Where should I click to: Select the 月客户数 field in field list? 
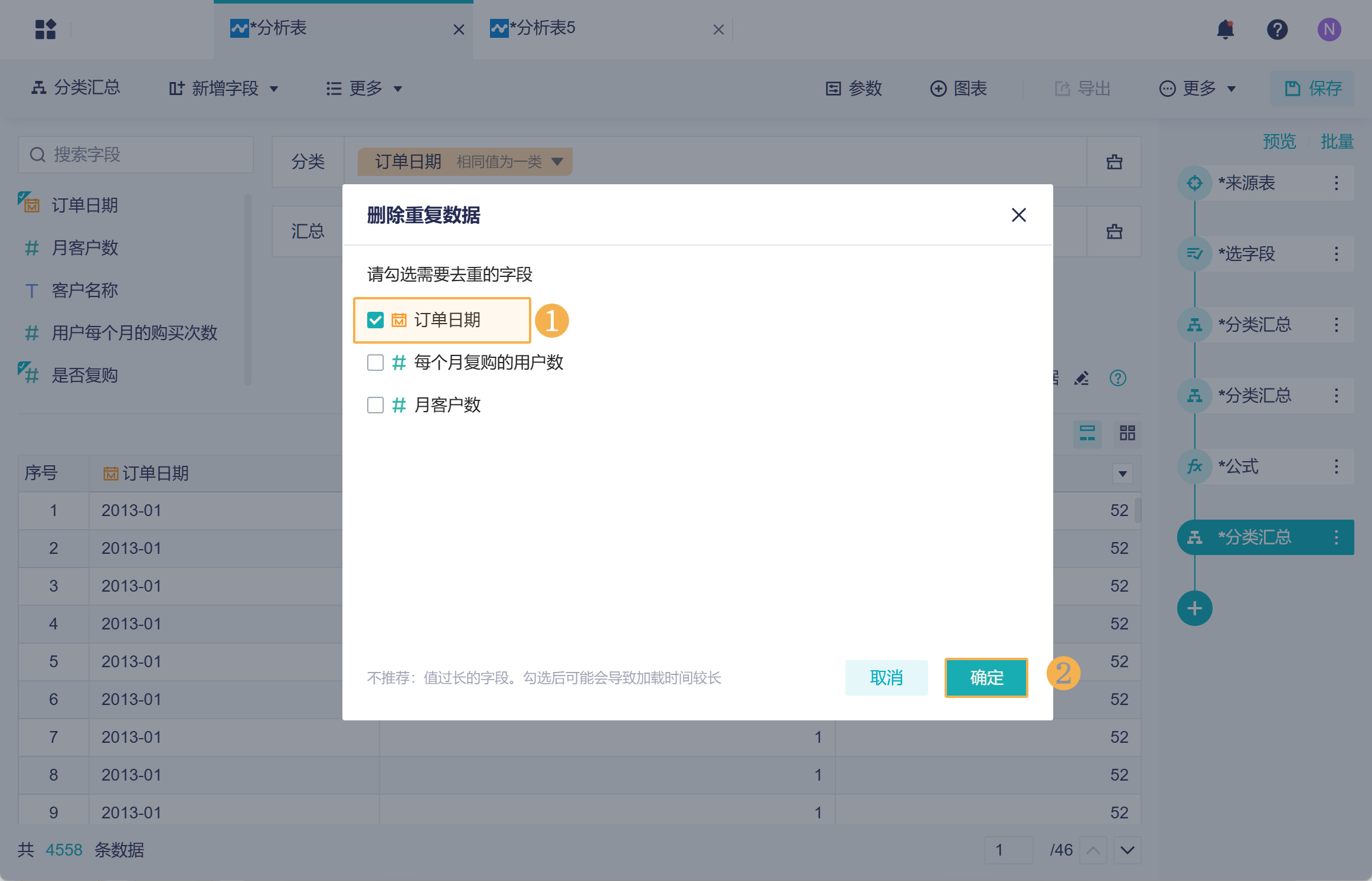pyautogui.click(x=85, y=248)
